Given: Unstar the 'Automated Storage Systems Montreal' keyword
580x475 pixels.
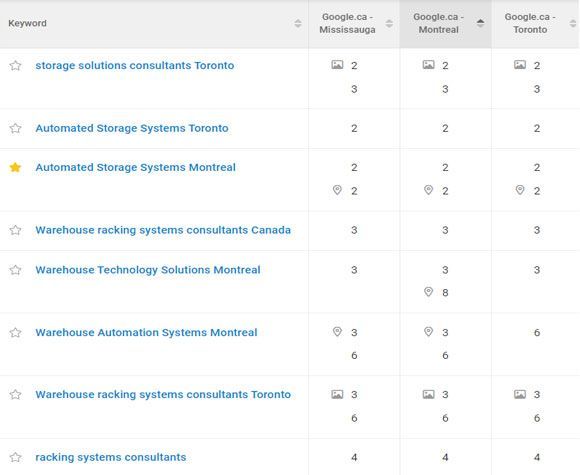Looking at the screenshot, I should point(15,167).
